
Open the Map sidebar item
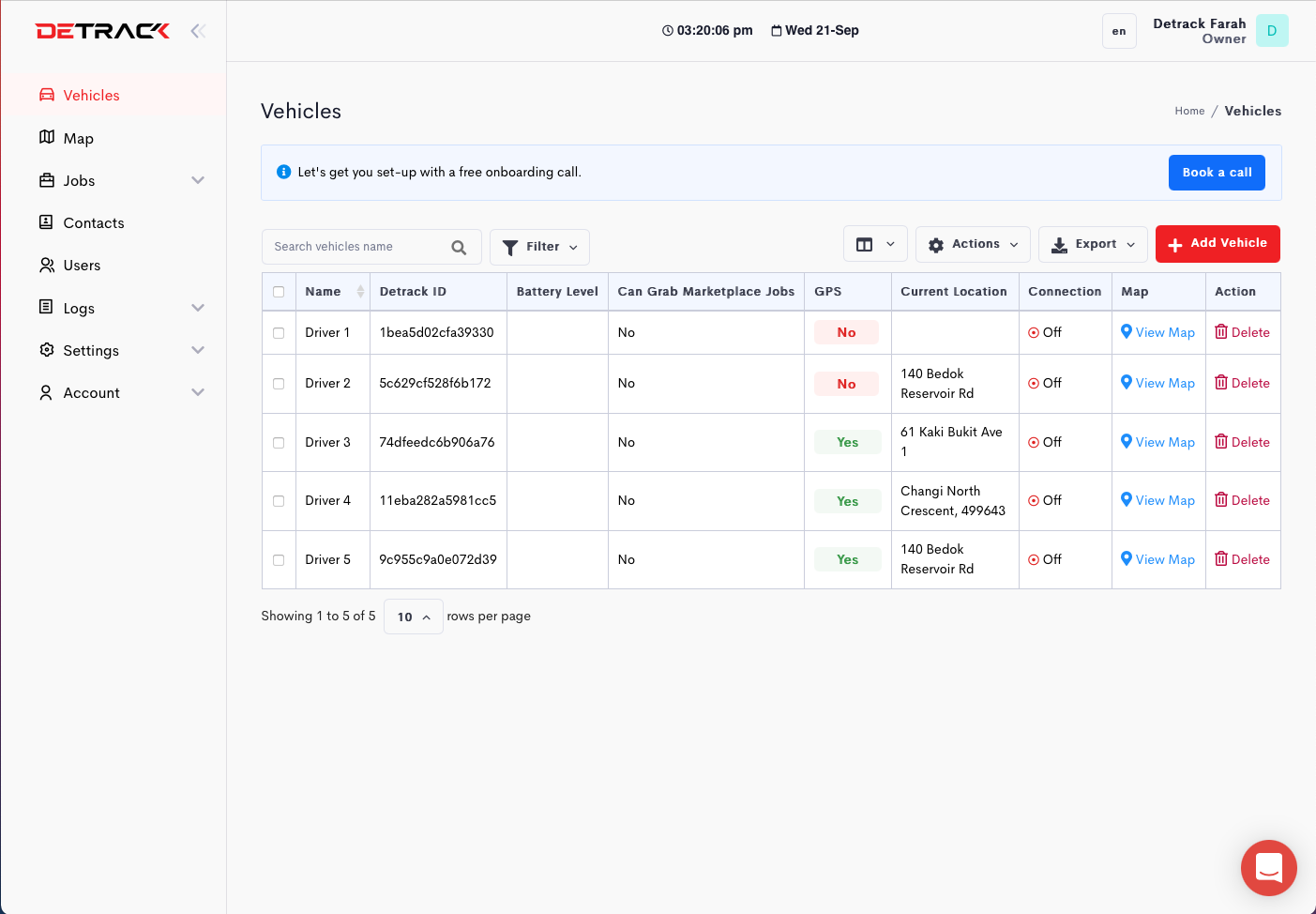(x=78, y=138)
